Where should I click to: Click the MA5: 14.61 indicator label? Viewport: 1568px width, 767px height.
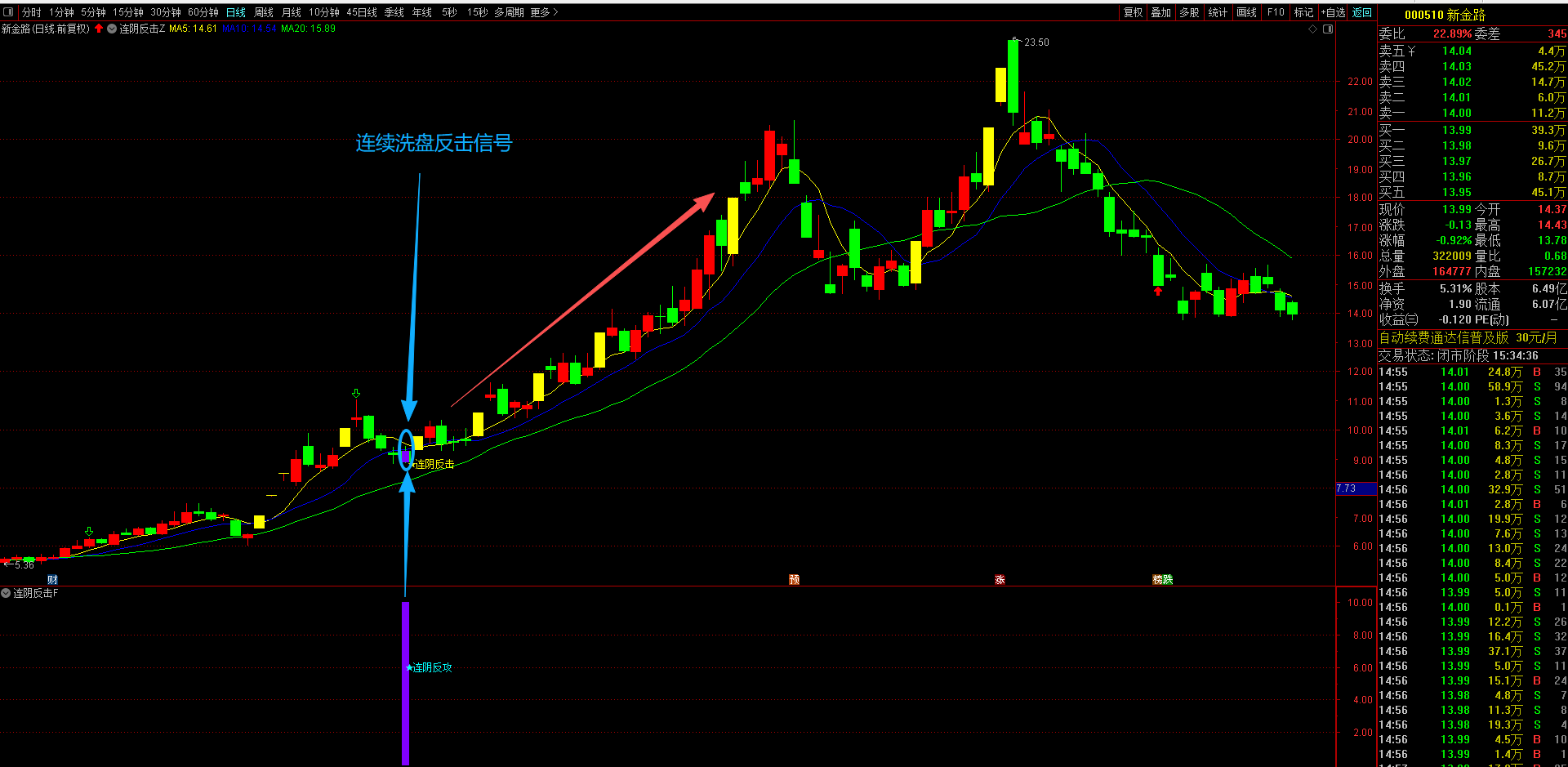point(193,29)
